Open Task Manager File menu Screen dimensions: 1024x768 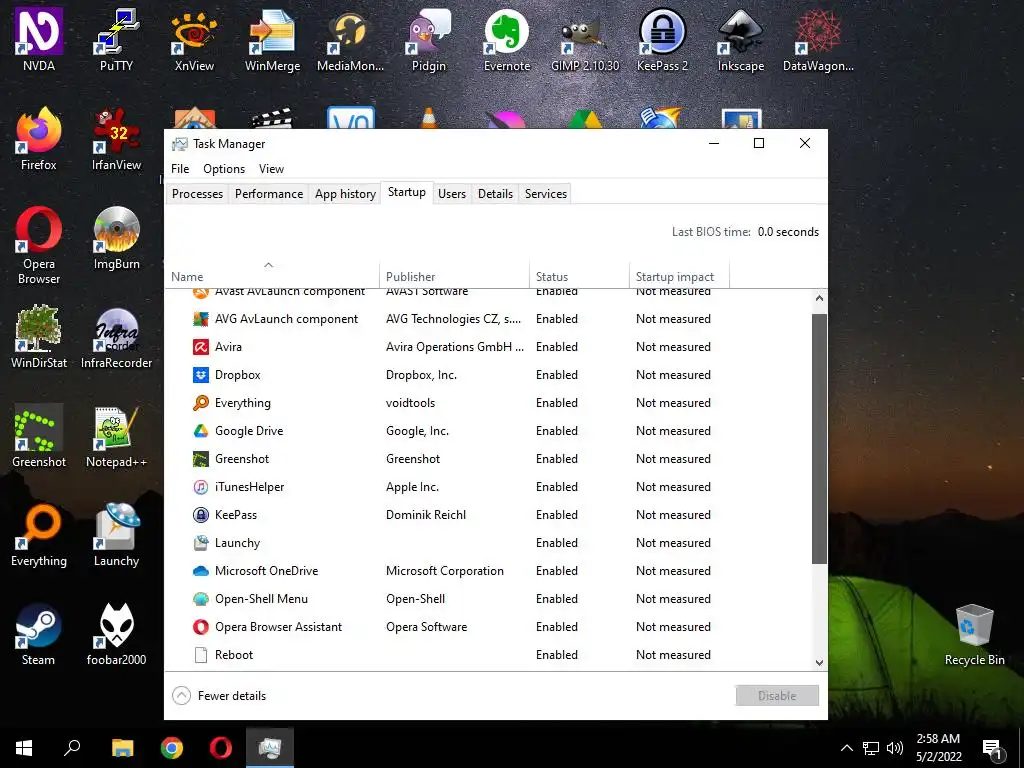point(180,168)
